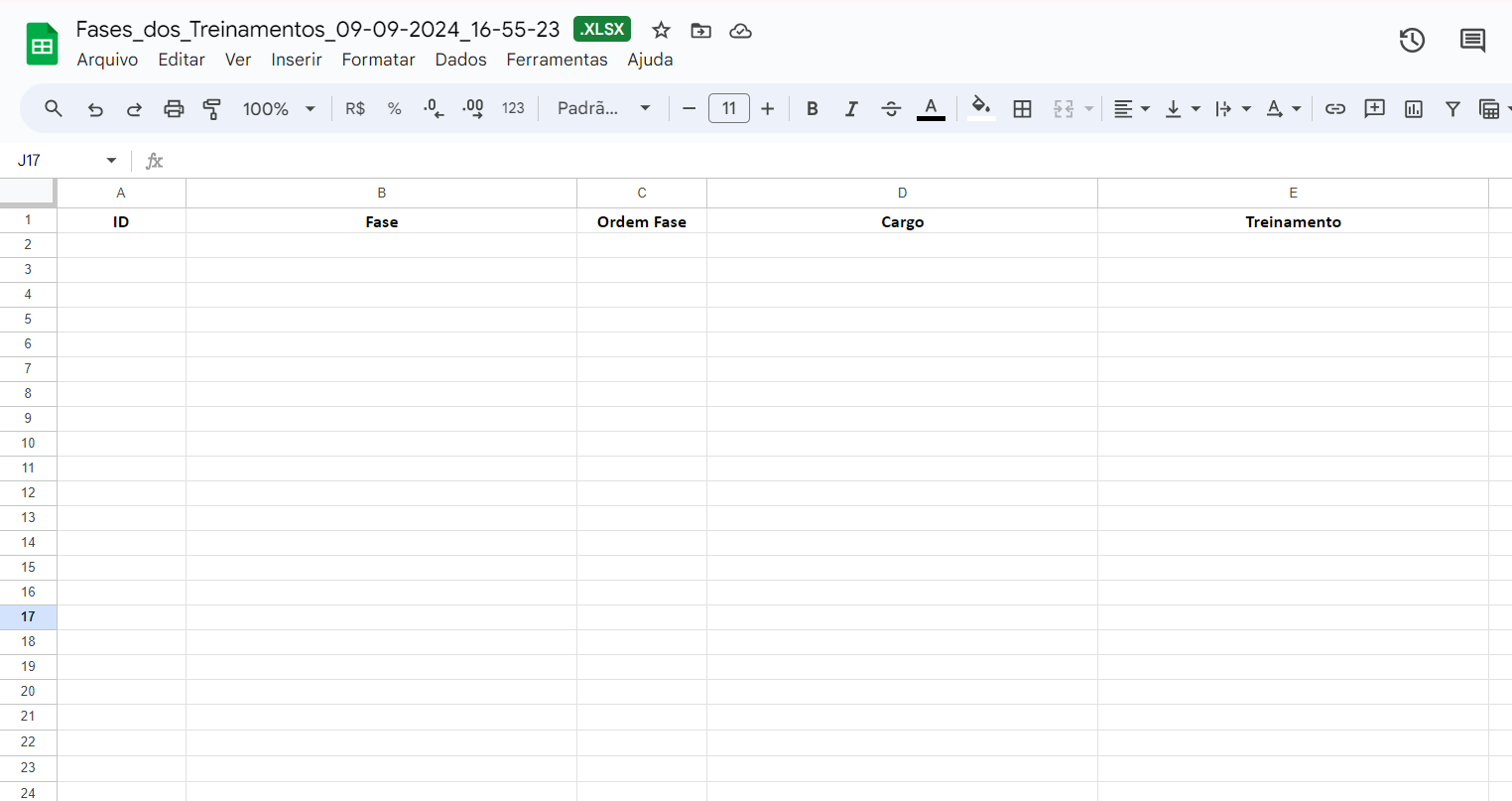Screen dimensions: 1512x801
Task: Star this spreadsheet file
Action: (x=661, y=30)
